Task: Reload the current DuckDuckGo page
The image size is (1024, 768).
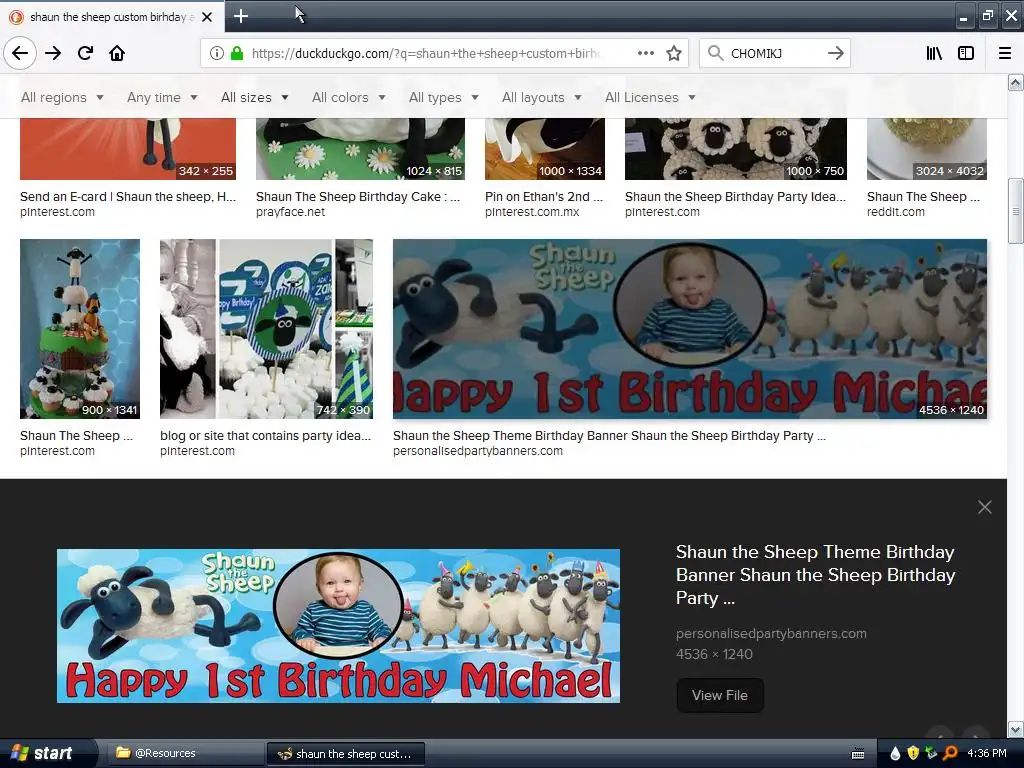Action: coord(86,53)
